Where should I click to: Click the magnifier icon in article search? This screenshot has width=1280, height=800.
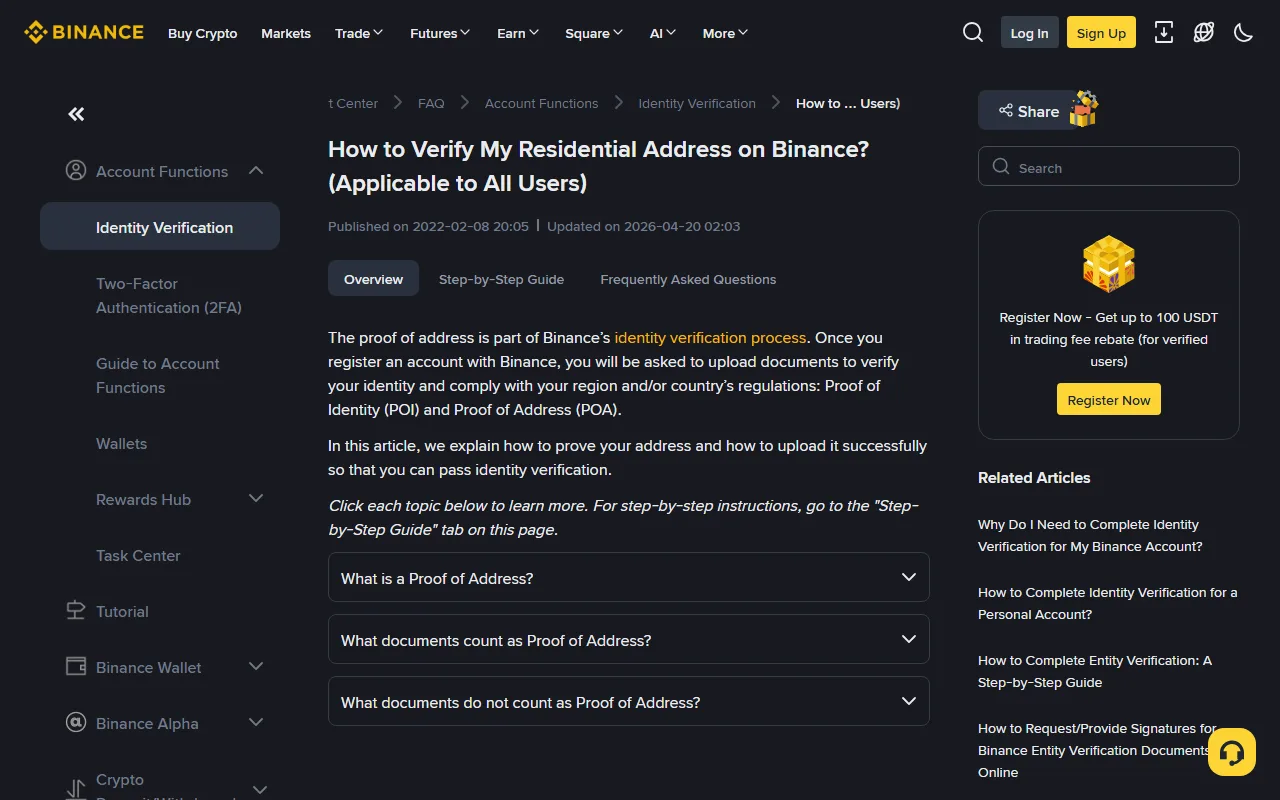(x=1001, y=167)
